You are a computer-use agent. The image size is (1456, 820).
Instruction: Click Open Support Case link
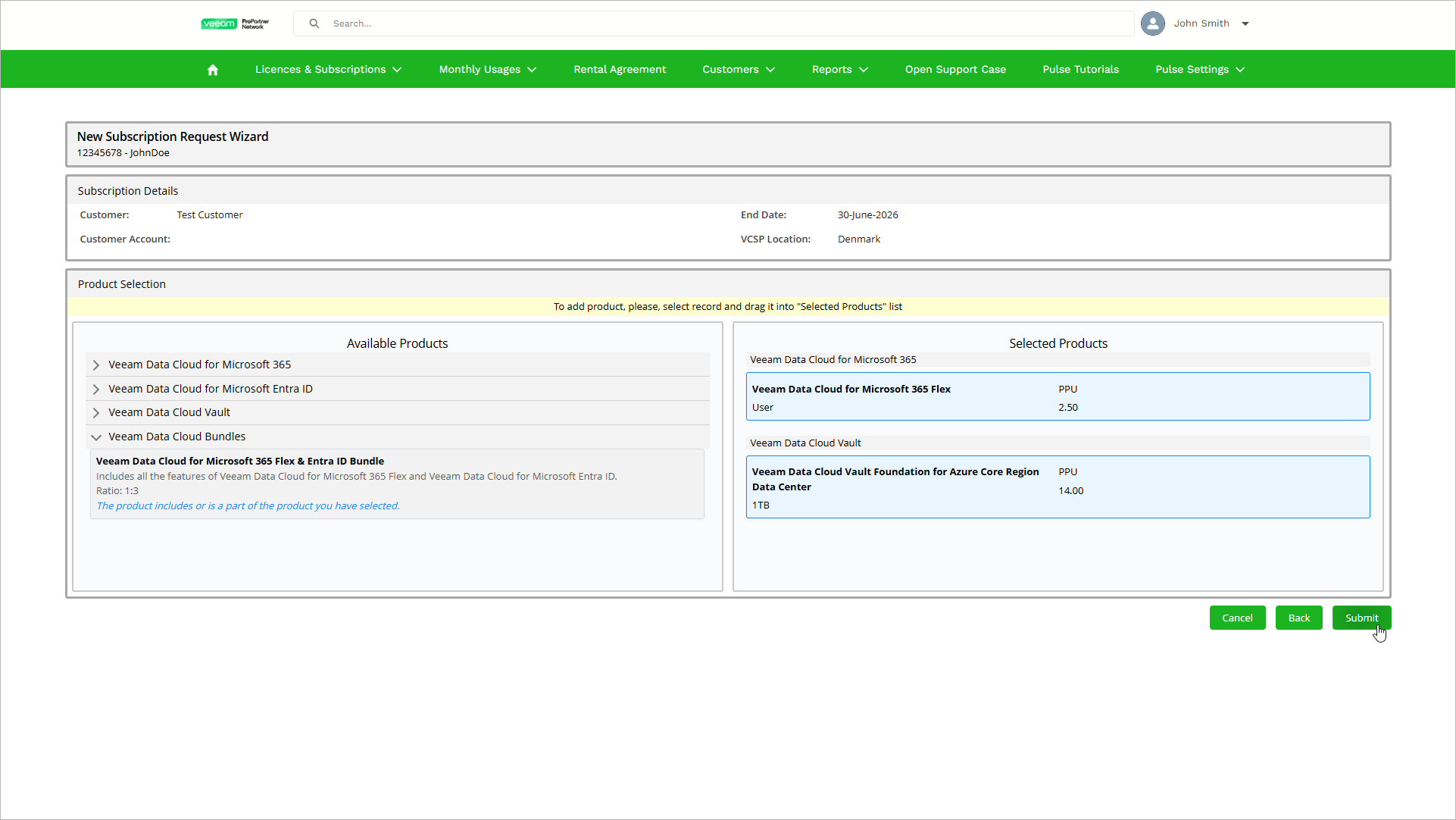pos(955,69)
